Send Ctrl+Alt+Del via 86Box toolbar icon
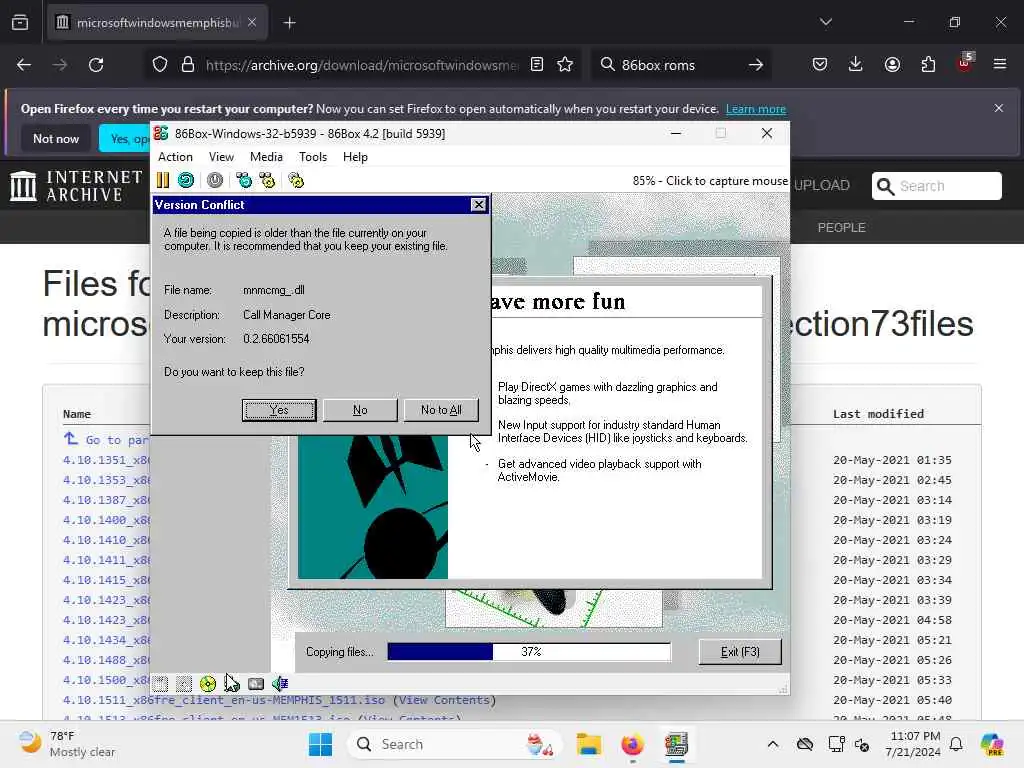Viewport: 1024px width, 768px height. tap(244, 180)
